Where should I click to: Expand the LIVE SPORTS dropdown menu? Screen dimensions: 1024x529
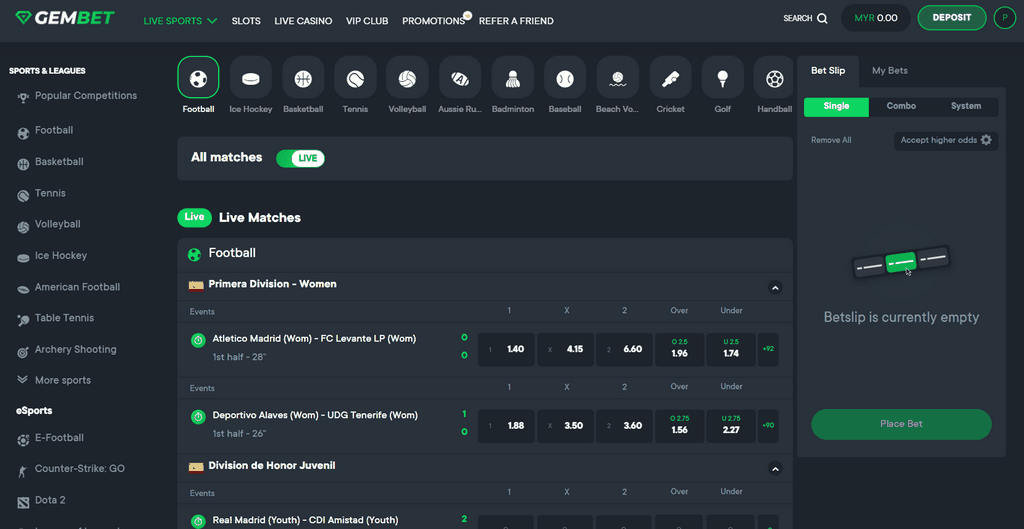[180, 21]
